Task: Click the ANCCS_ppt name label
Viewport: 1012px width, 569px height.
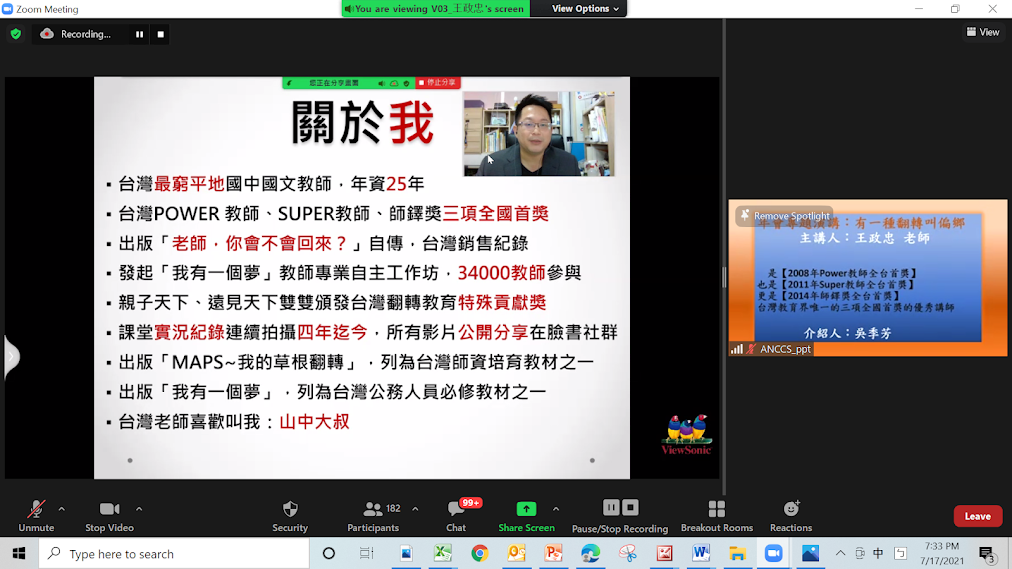Action: (785, 349)
